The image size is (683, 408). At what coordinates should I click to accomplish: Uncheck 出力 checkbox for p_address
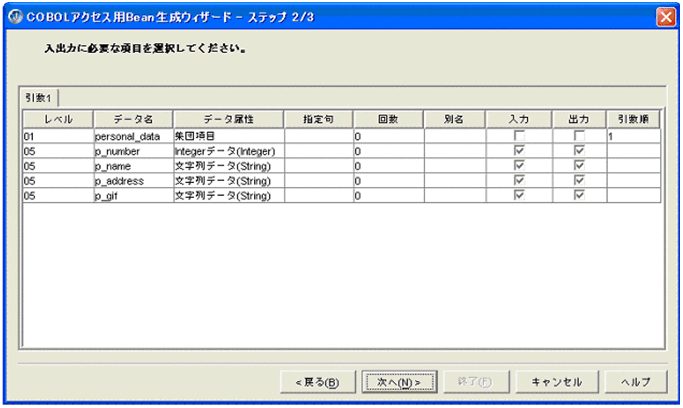[x=579, y=180]
